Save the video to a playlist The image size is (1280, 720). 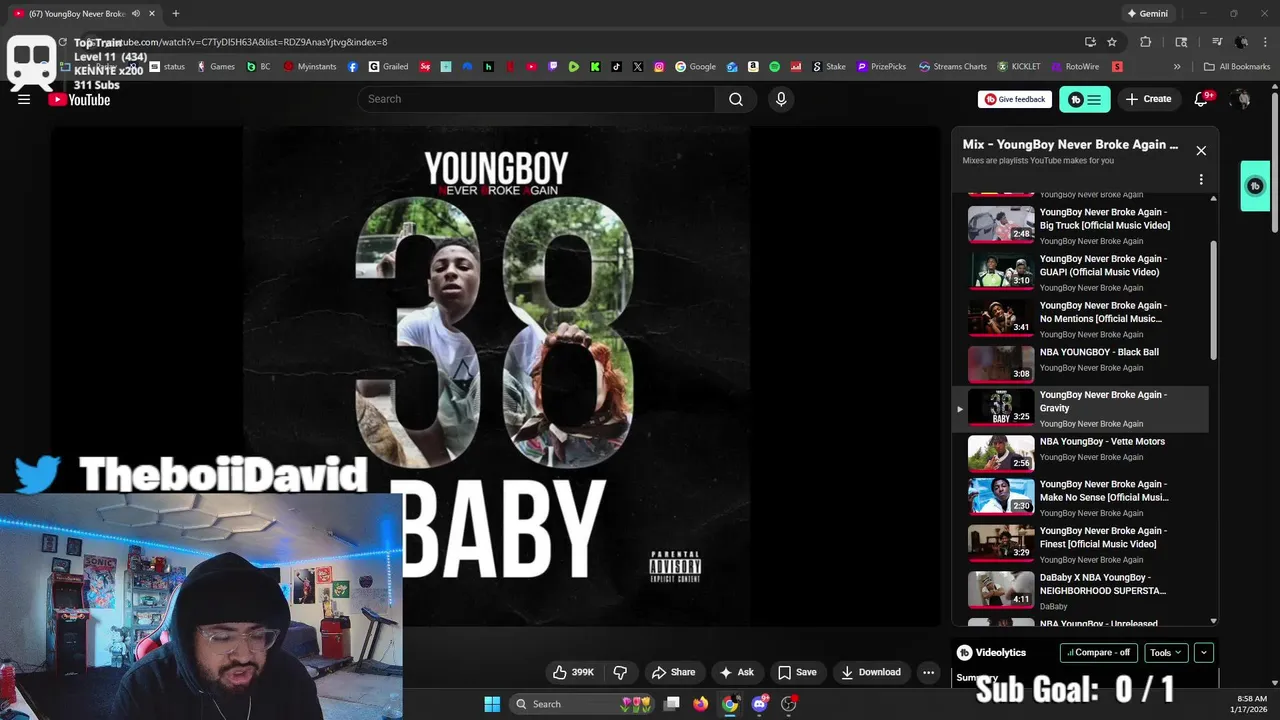(797, 672)
